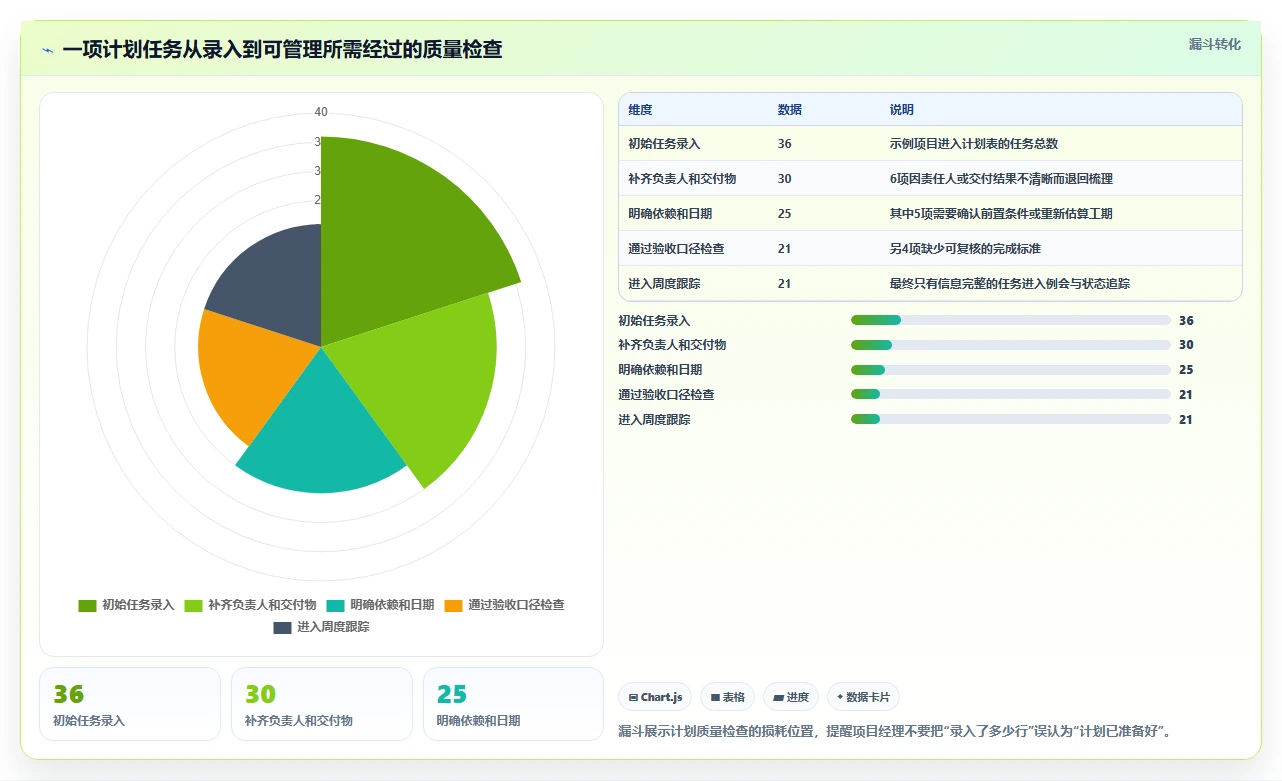Click the 漏斗转化 tag in the header
The image size is (1282, 781).
point(1215,44)
